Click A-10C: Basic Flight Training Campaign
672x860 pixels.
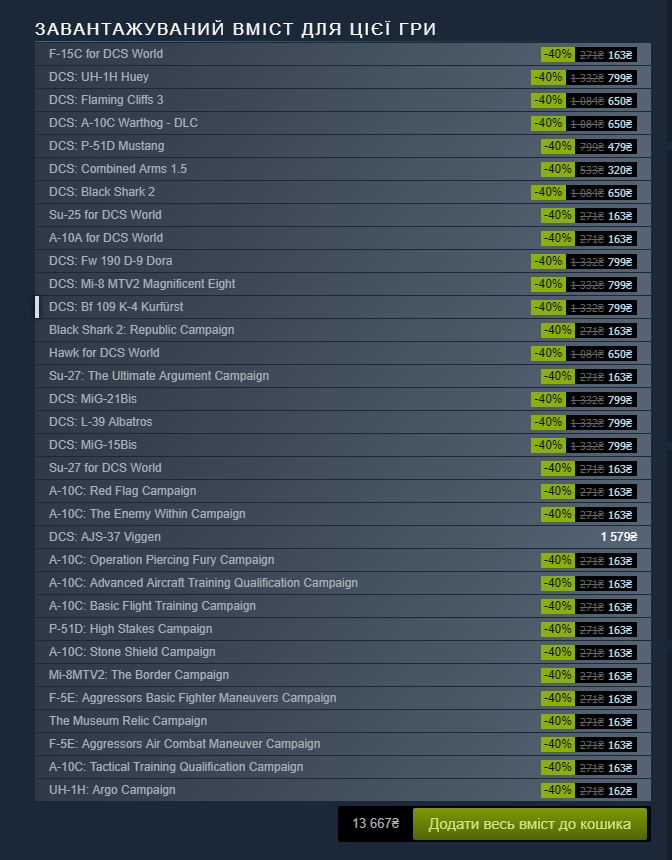pyautogui.click(x=343, y=607)
